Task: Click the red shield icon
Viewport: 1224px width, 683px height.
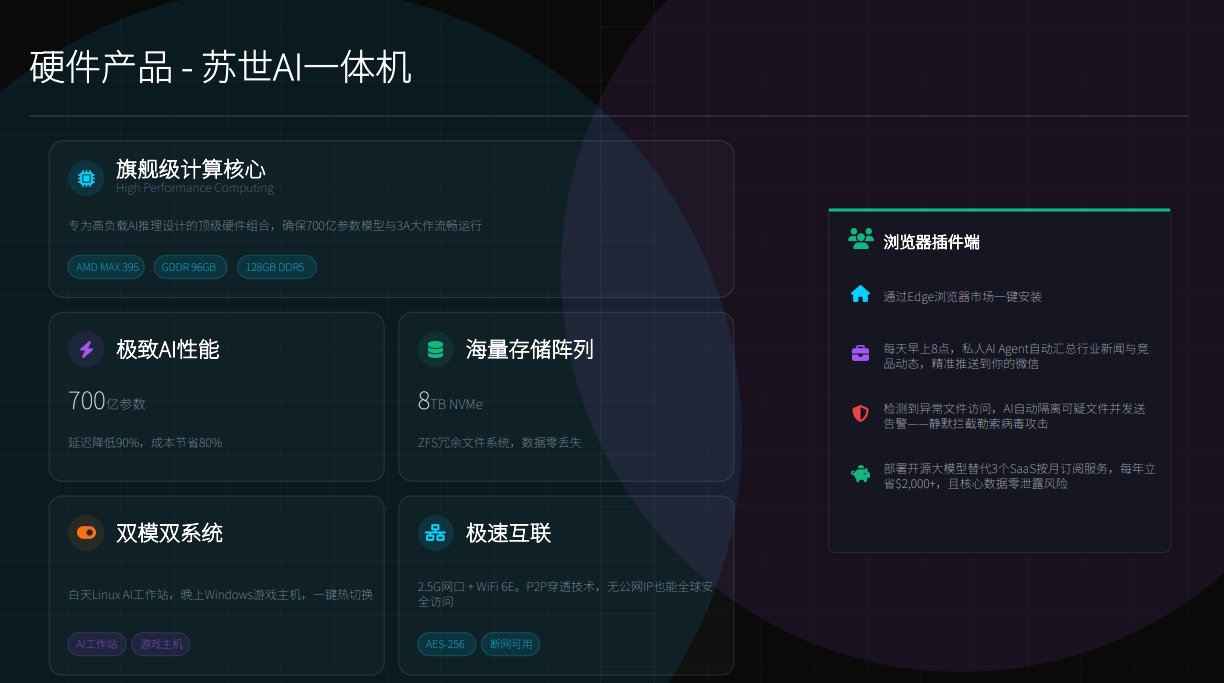Action: [860, 413]
